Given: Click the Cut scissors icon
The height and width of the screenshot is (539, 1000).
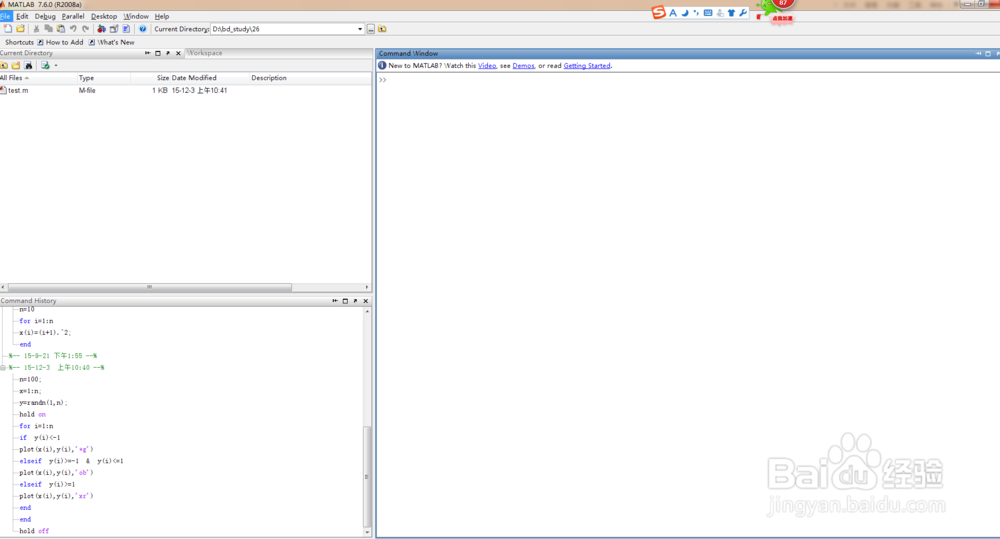Looking at the screenshot, I should tap(36, 29).
